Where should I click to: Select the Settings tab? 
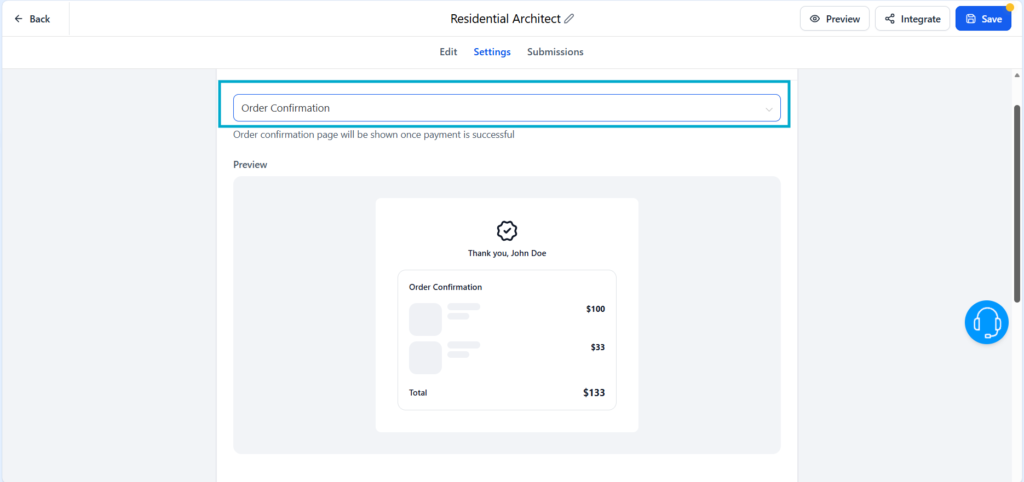coord(492,52)
